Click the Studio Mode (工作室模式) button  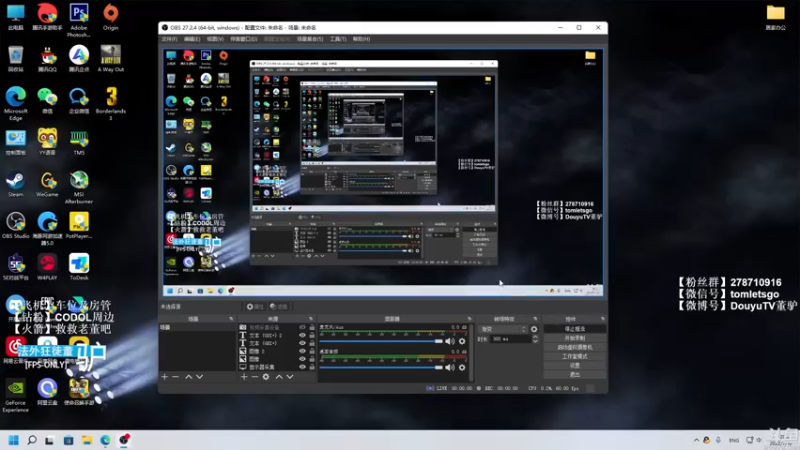(575, 356)
